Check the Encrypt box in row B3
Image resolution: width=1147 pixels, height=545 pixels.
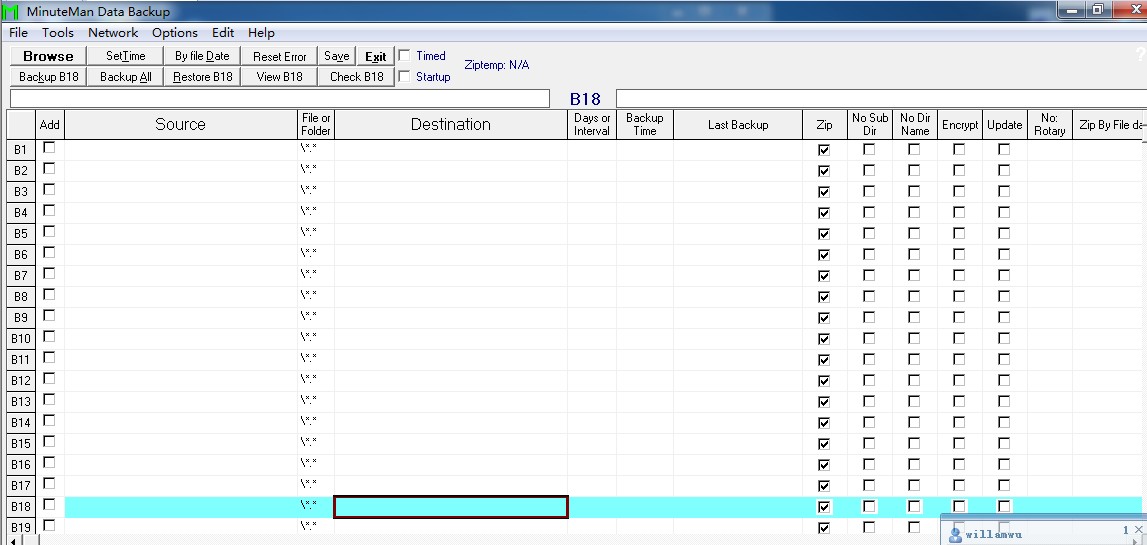[x=959, y=192]
